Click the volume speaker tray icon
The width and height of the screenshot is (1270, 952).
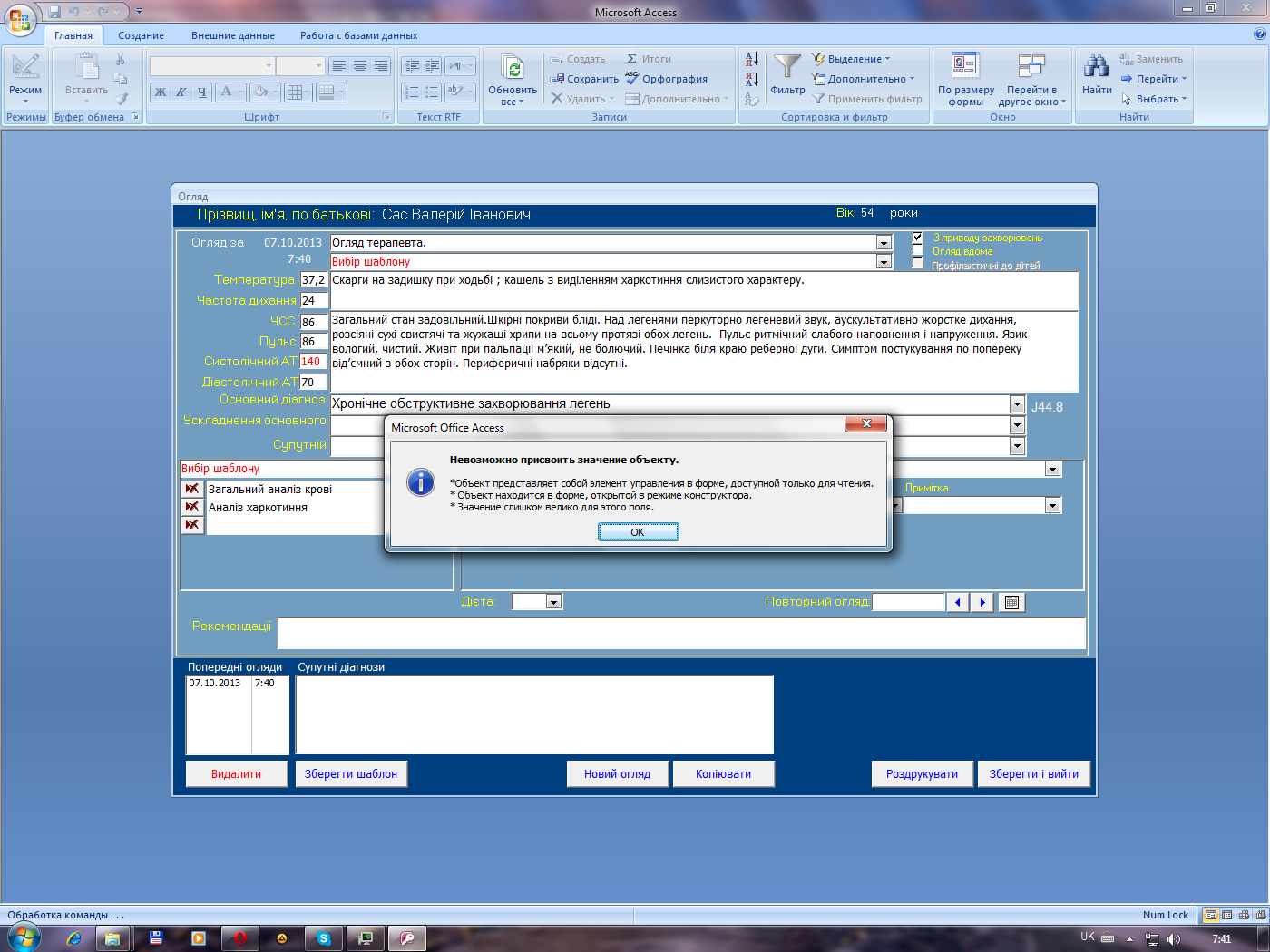click(1176, 939)
